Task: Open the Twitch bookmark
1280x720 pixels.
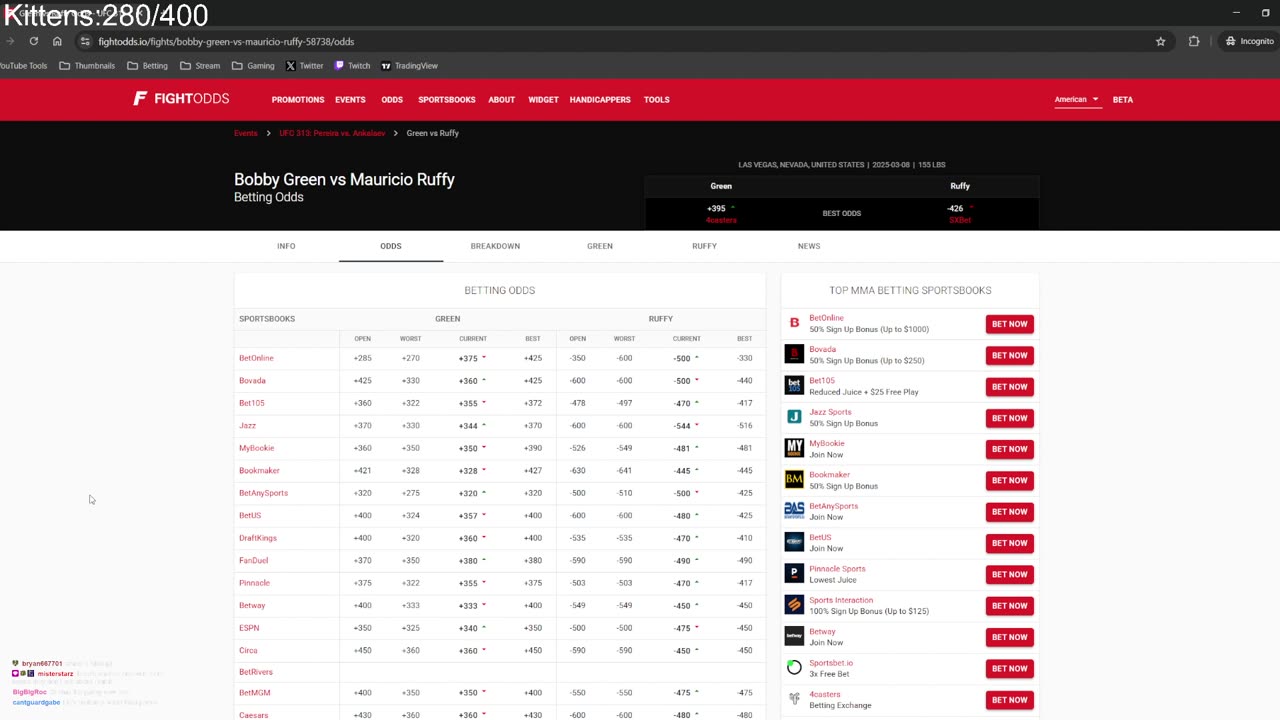Action: (x=352, y=66)
